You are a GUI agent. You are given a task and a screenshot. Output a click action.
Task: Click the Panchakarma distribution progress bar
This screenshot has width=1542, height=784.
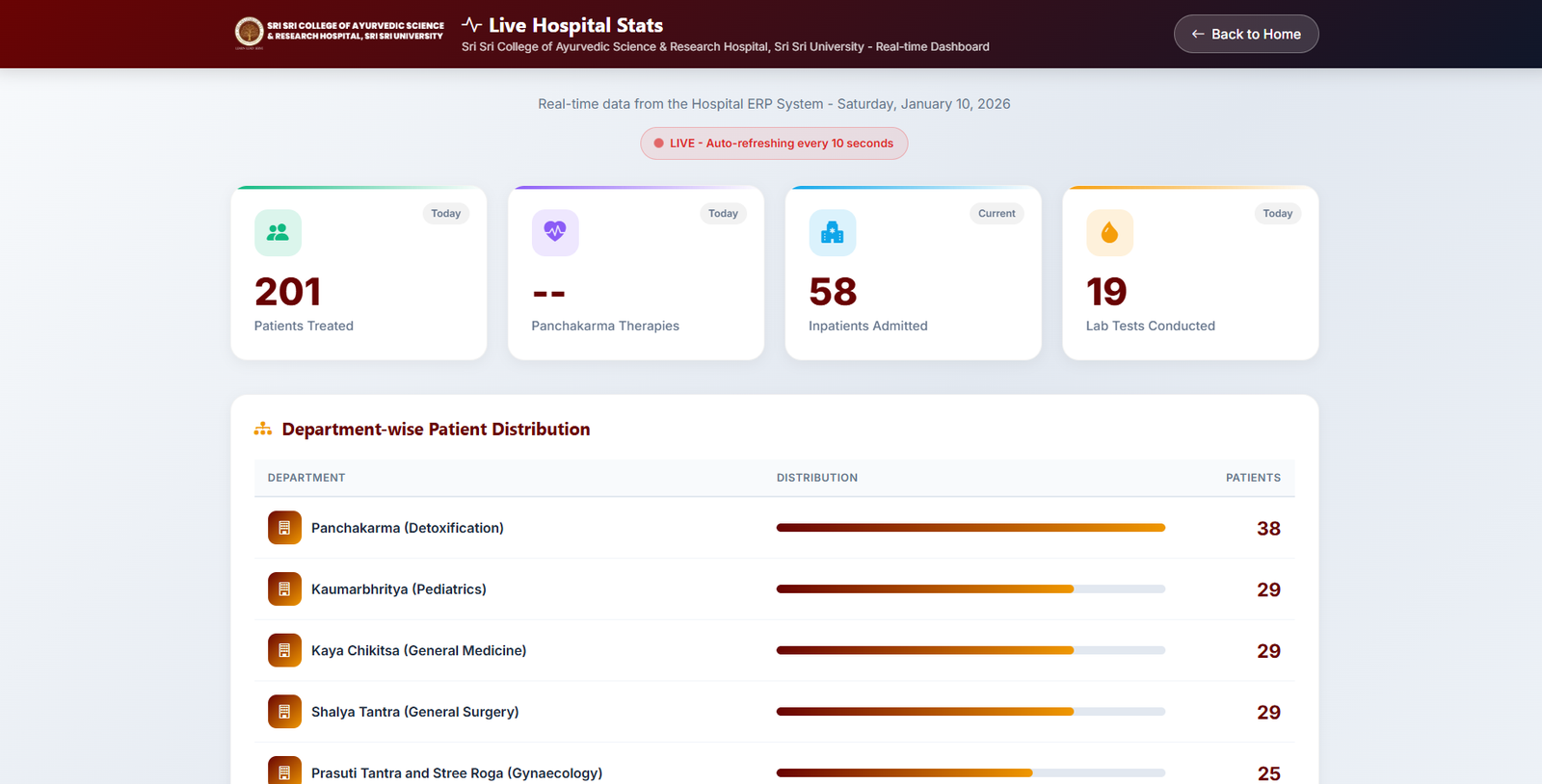pos(970,528)
